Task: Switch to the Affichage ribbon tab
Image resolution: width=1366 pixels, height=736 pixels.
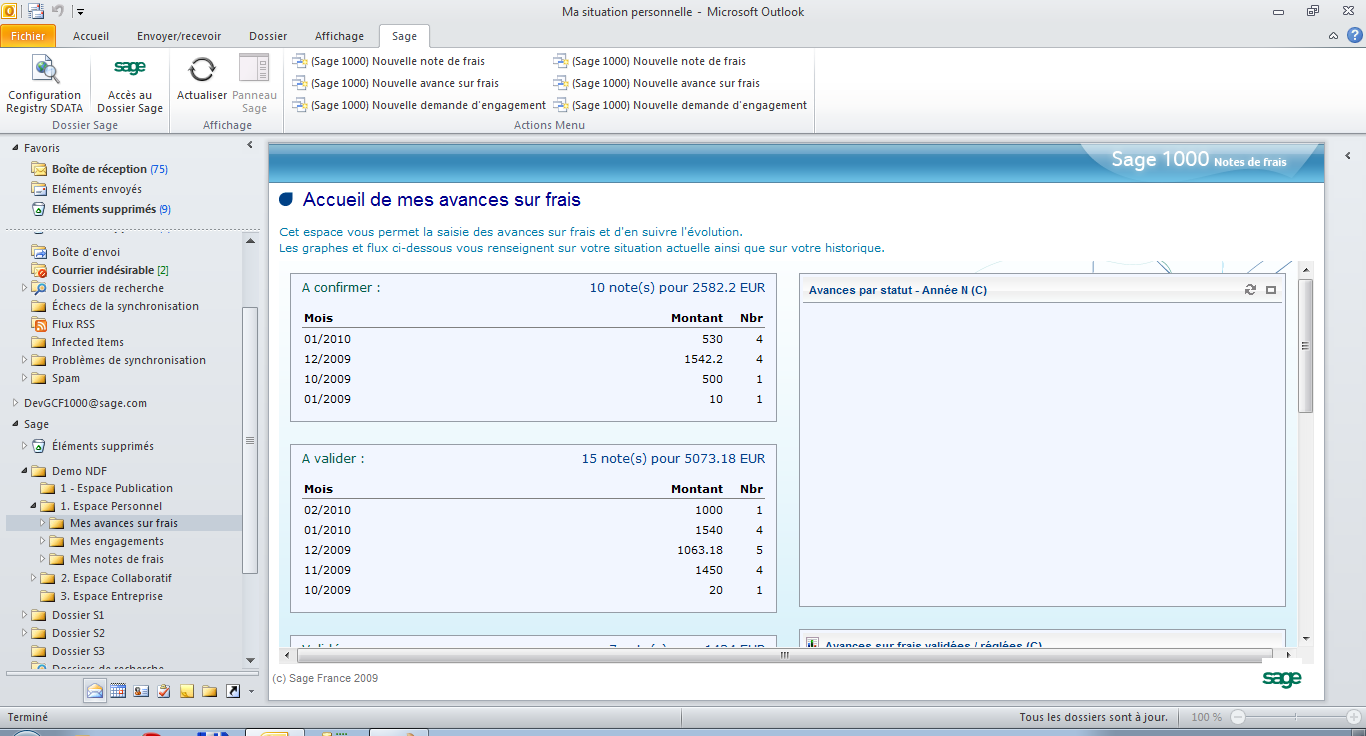Action: tap(340, 36)
